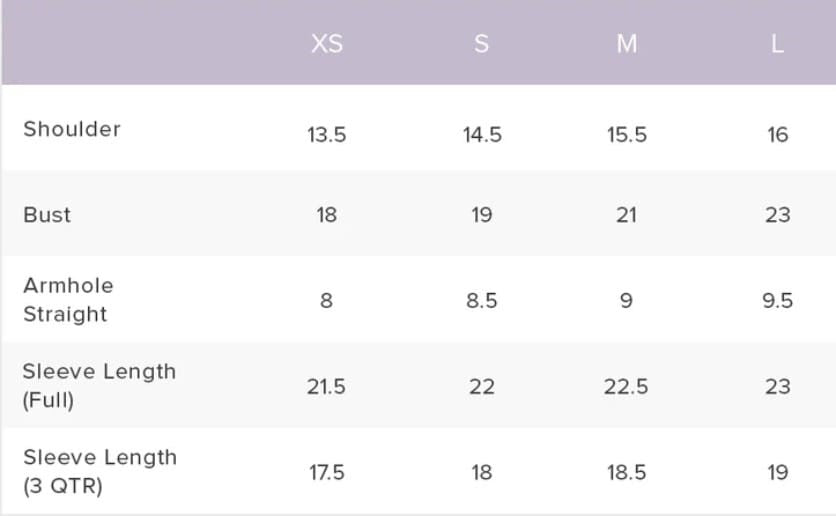
Task: Click the XS 3 QTR sleeve value 17.5
Action: [x=326, y=473]
